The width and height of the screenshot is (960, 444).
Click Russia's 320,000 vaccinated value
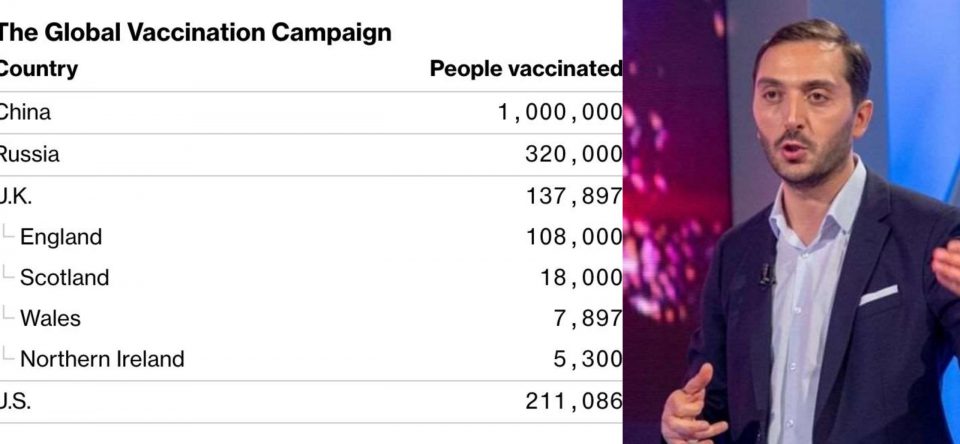point(574,154)
